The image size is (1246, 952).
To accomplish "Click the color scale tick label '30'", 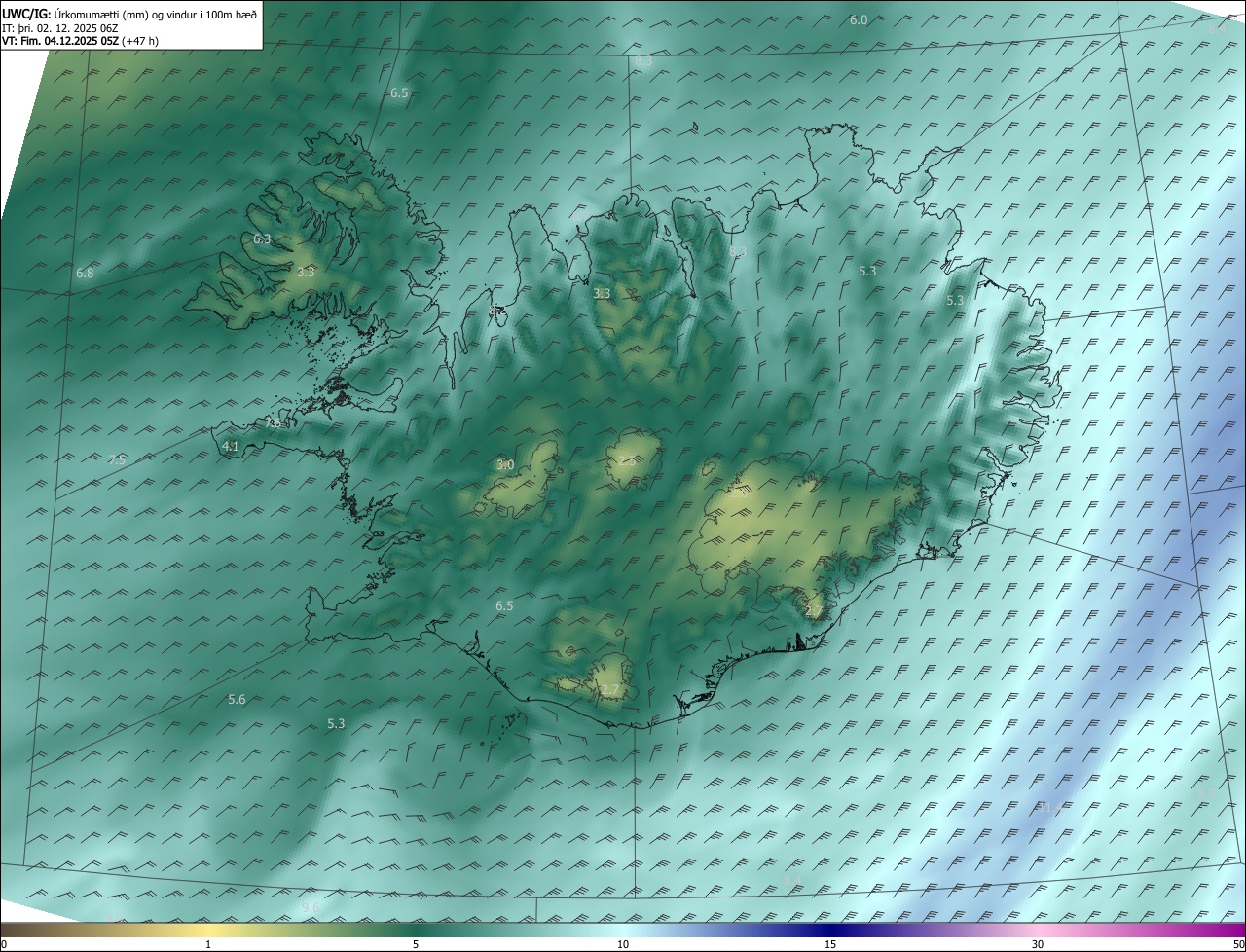I will (1038, 945).
